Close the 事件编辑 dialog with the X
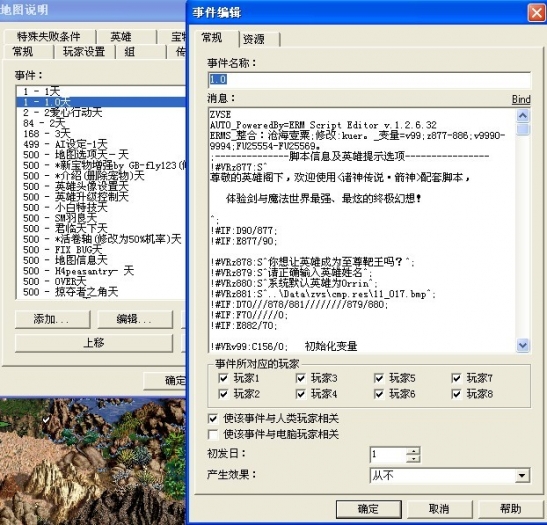This screenshot has width=547, height=525. 537,13
